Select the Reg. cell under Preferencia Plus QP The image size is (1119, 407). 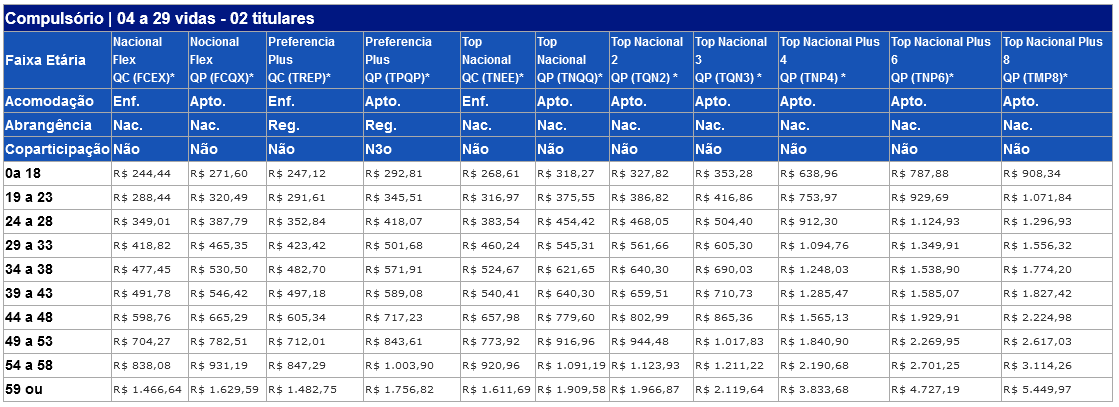(411, 125)
